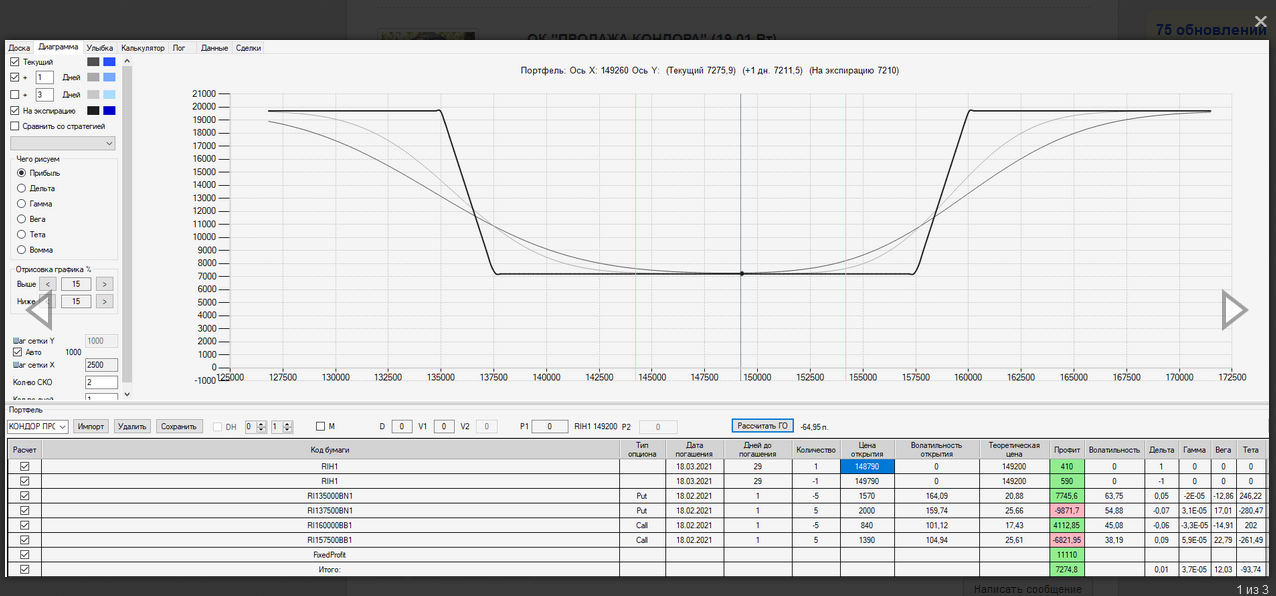Click the Рассчитать ГО button
The width and height of the screenshot is (1276, 596).
tap(763, 426)
